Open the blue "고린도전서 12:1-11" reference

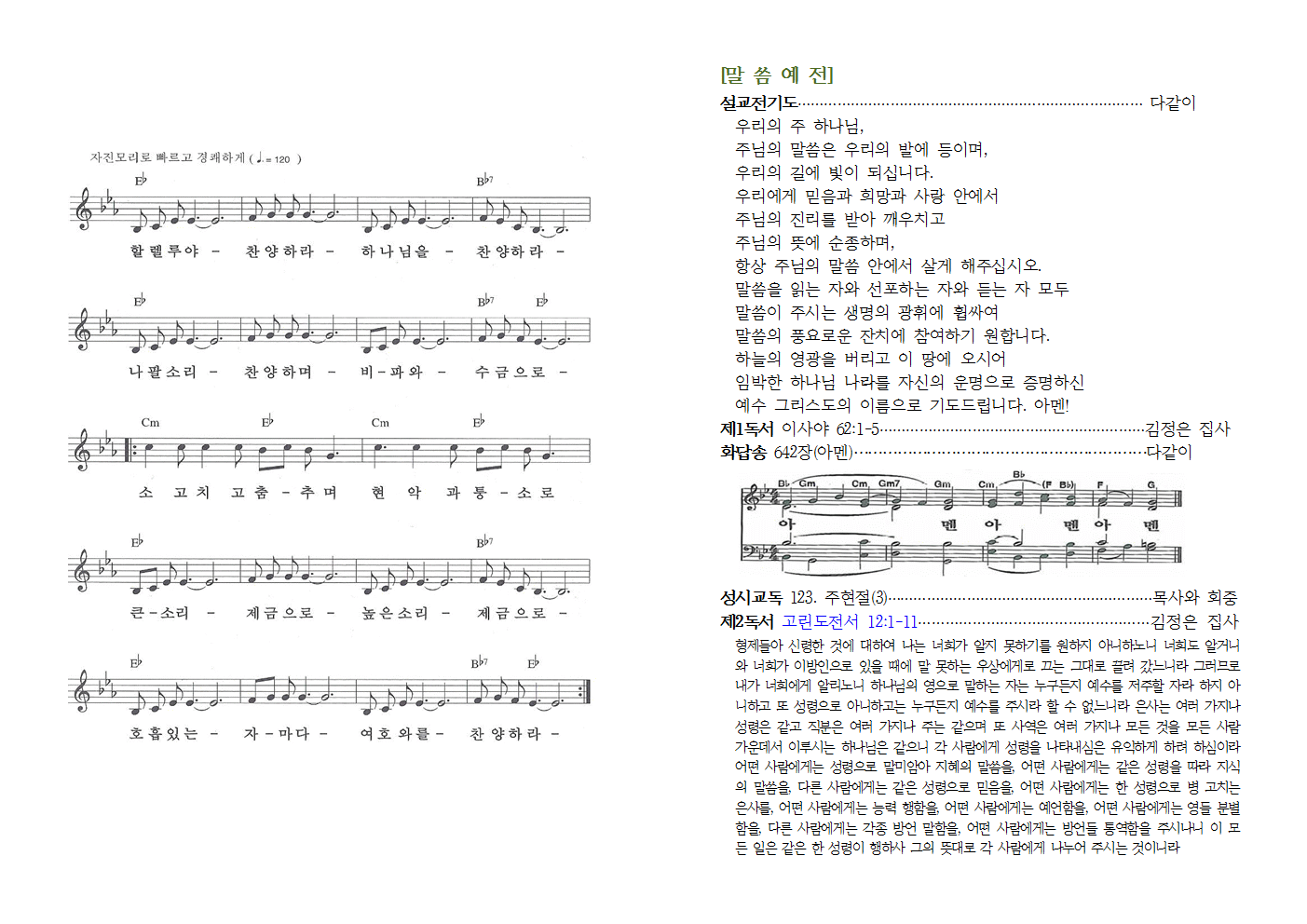[849, 621]
